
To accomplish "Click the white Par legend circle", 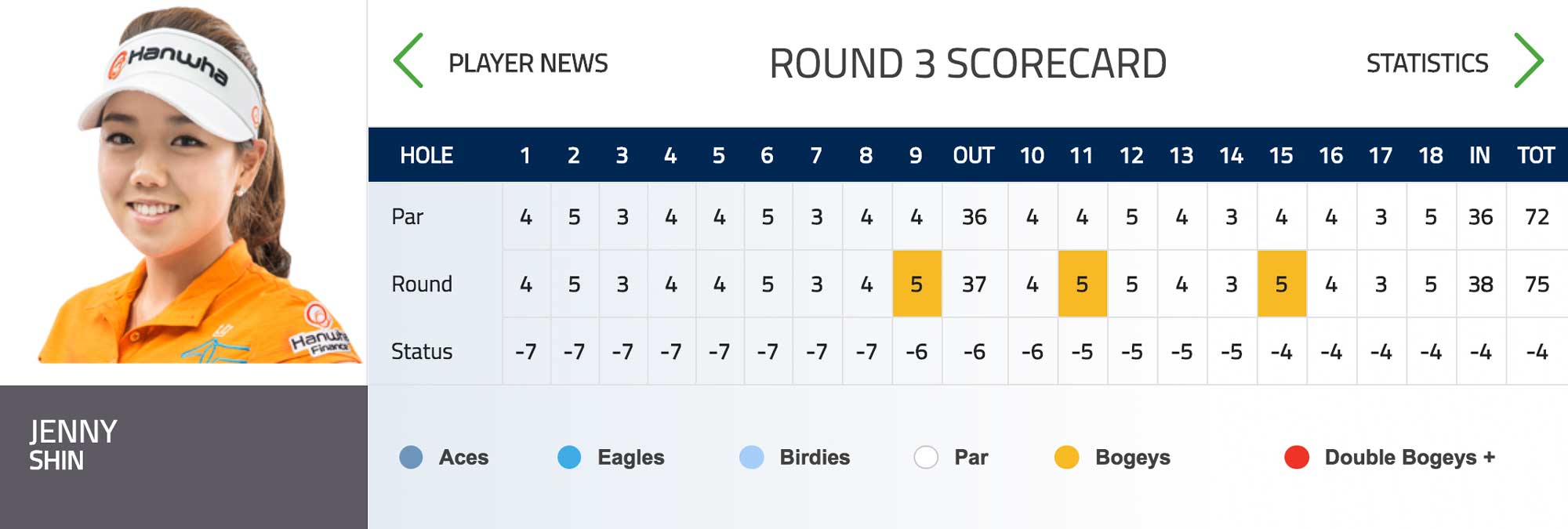I will coord(926,457).
